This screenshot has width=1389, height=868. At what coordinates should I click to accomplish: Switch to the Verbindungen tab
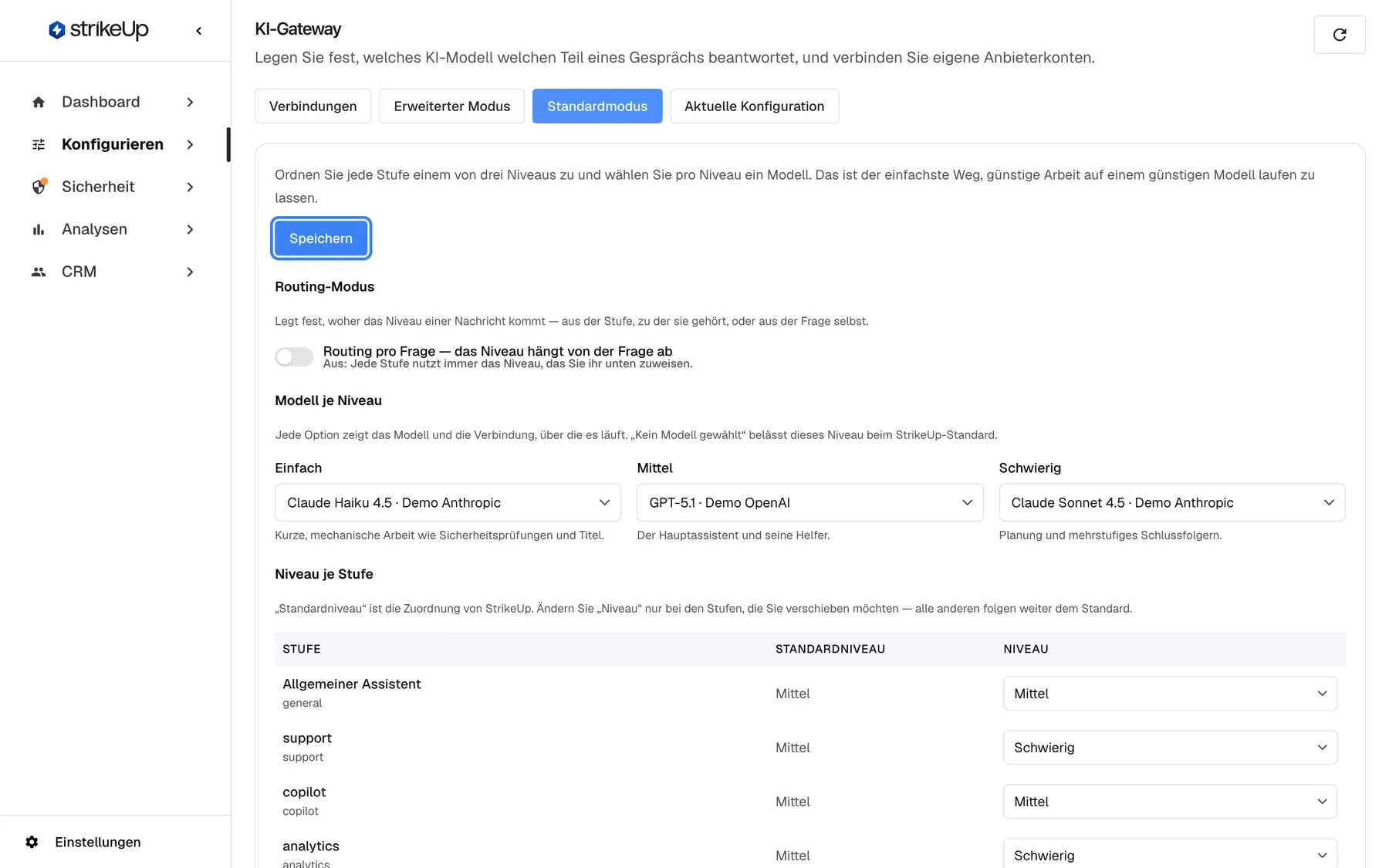313,106
